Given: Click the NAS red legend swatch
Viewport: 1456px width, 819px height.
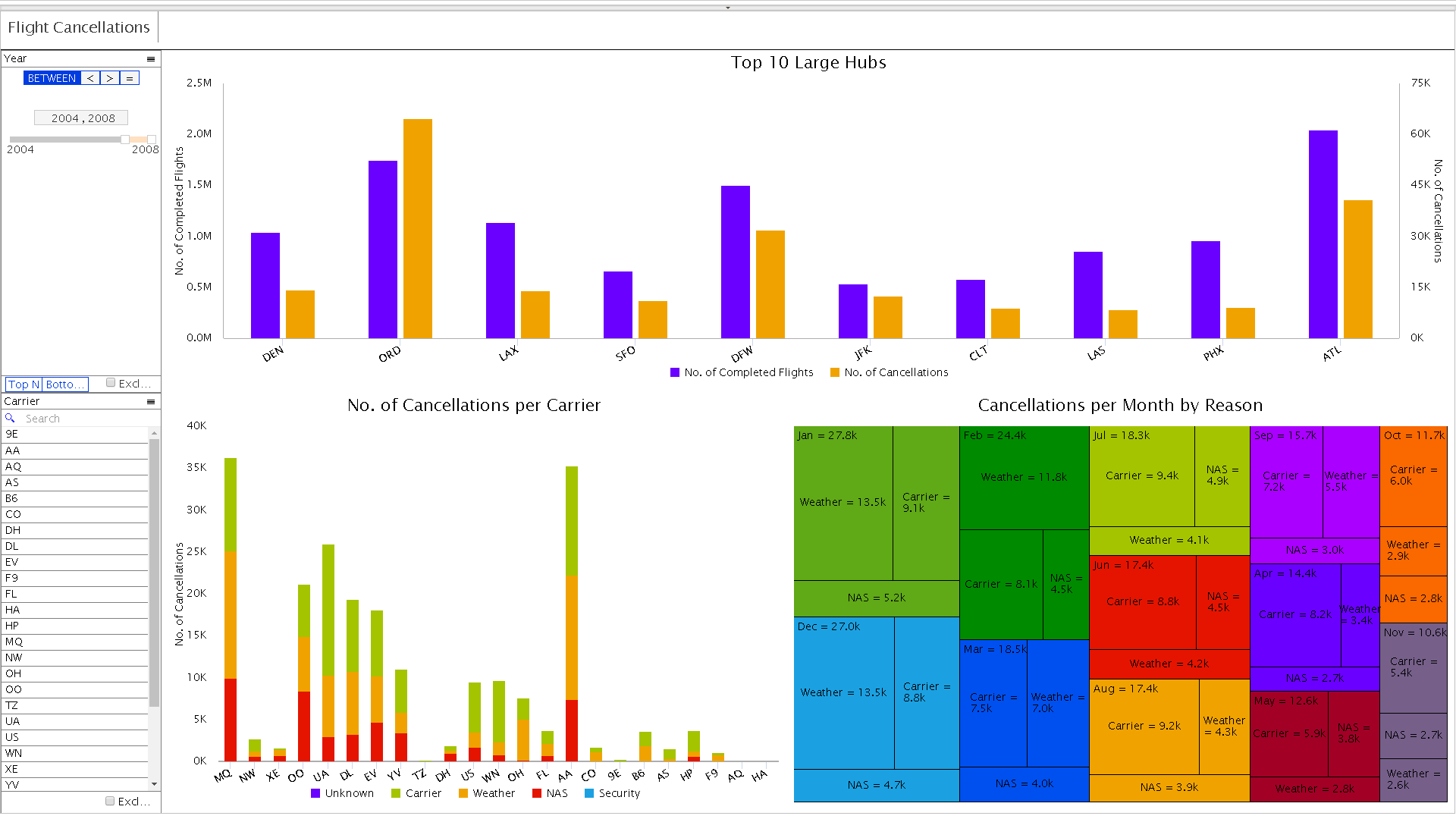Looking at the screenshot, I should click(x=537, y=793).
